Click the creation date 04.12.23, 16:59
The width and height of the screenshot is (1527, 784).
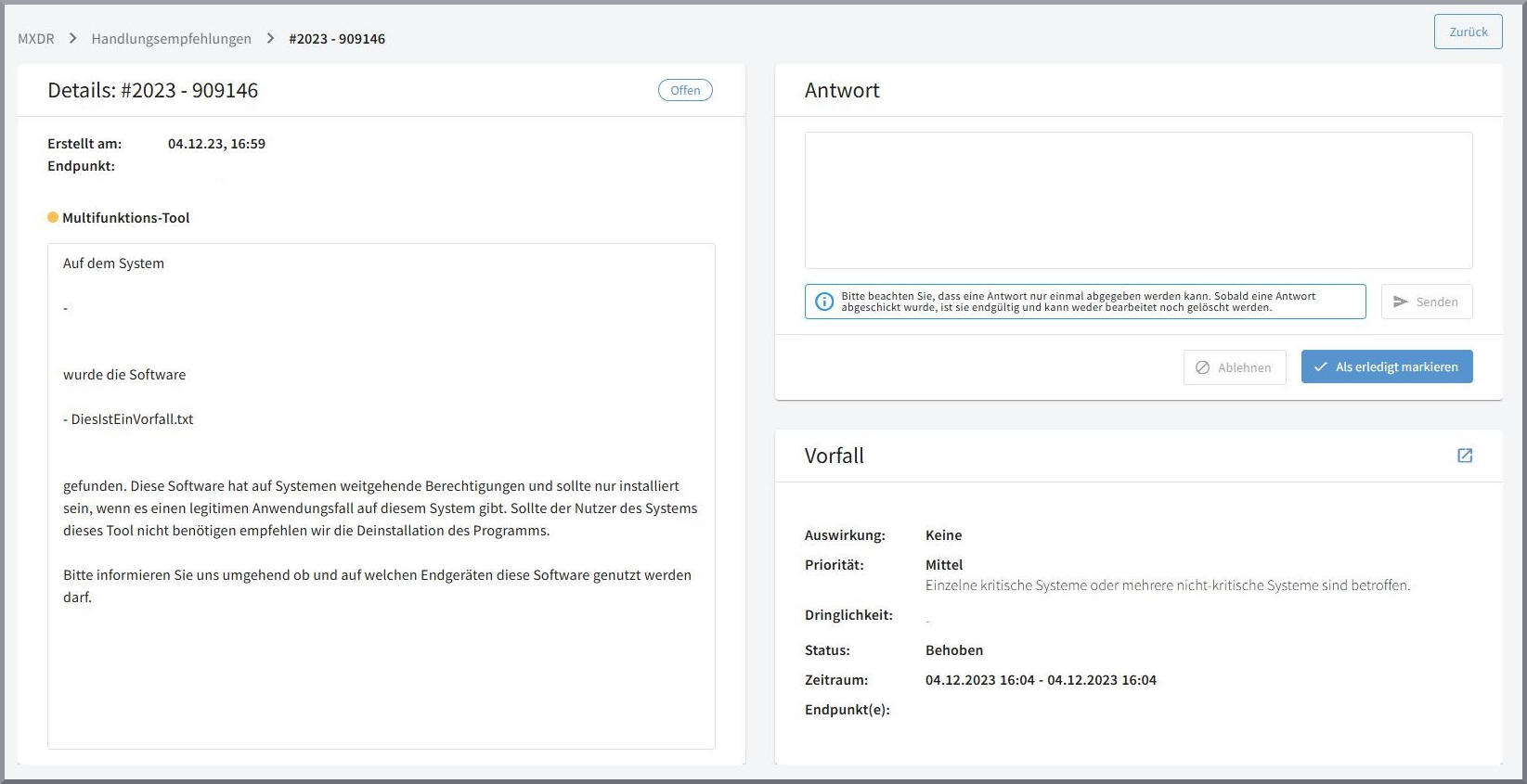pyautogui.click(x=216, y=144)
